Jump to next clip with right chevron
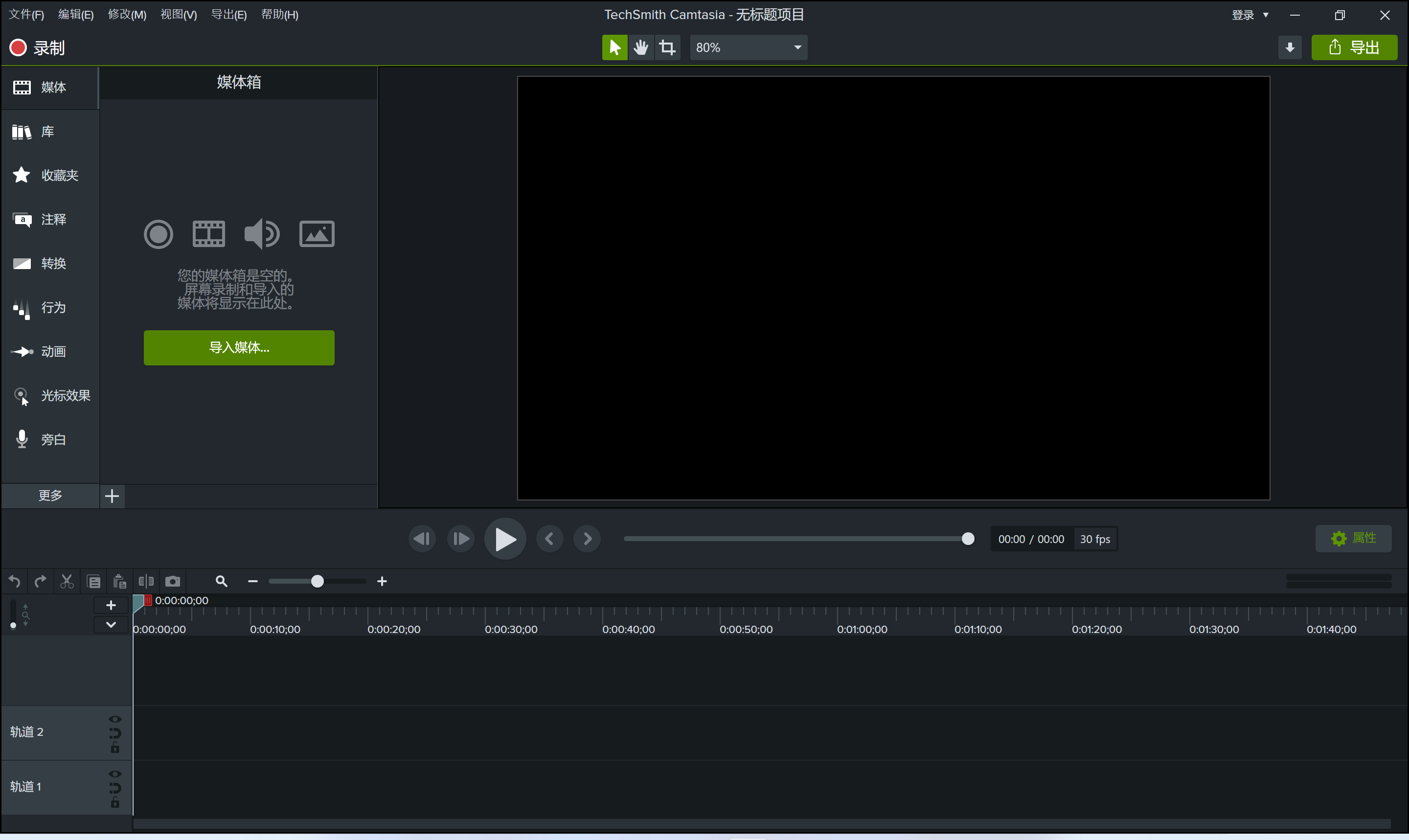This screenshot has width=1409, height=840. [588, 539]
